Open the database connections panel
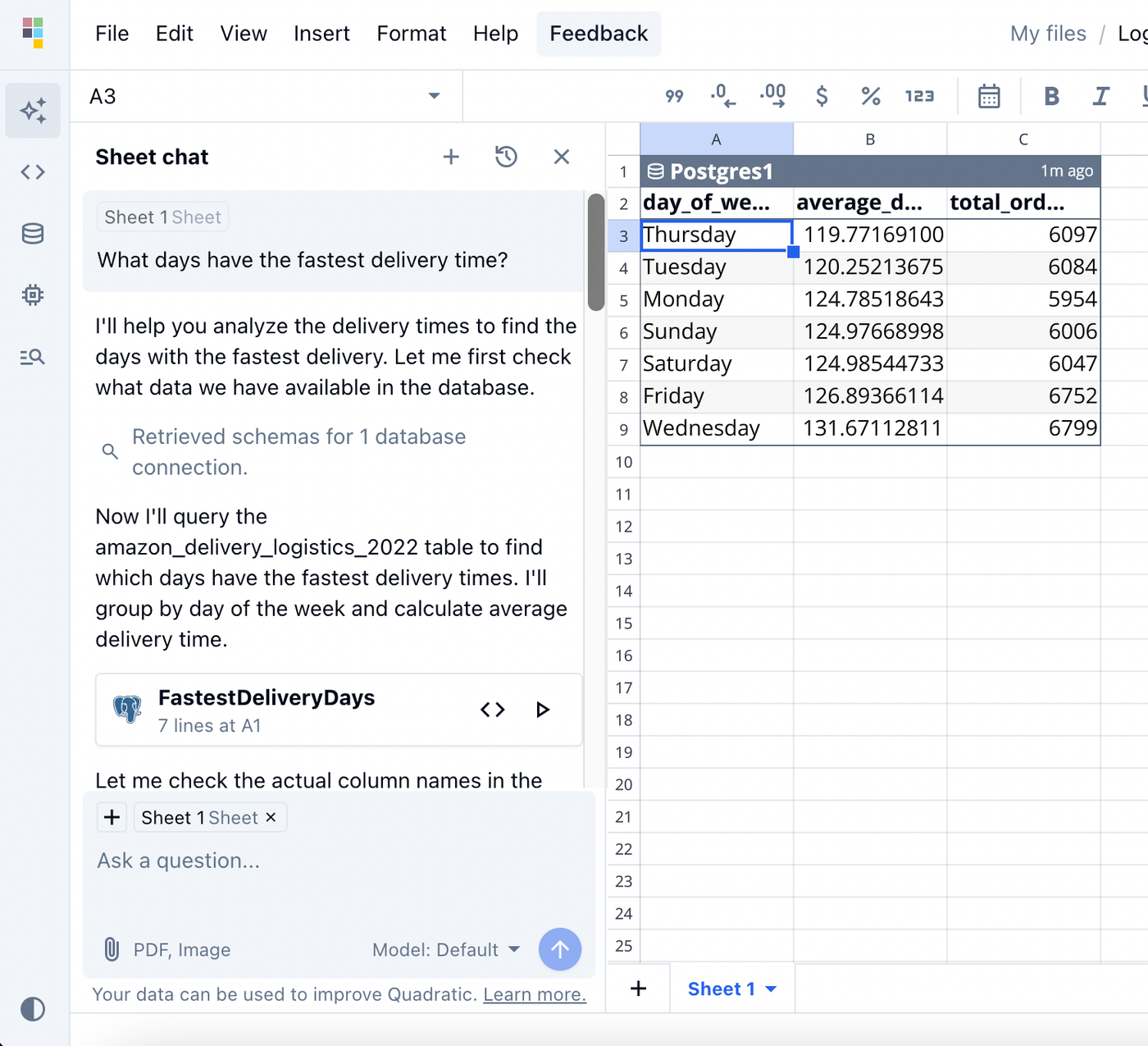The width and height of the screenshot is (1148, 1046). (33, 233)
